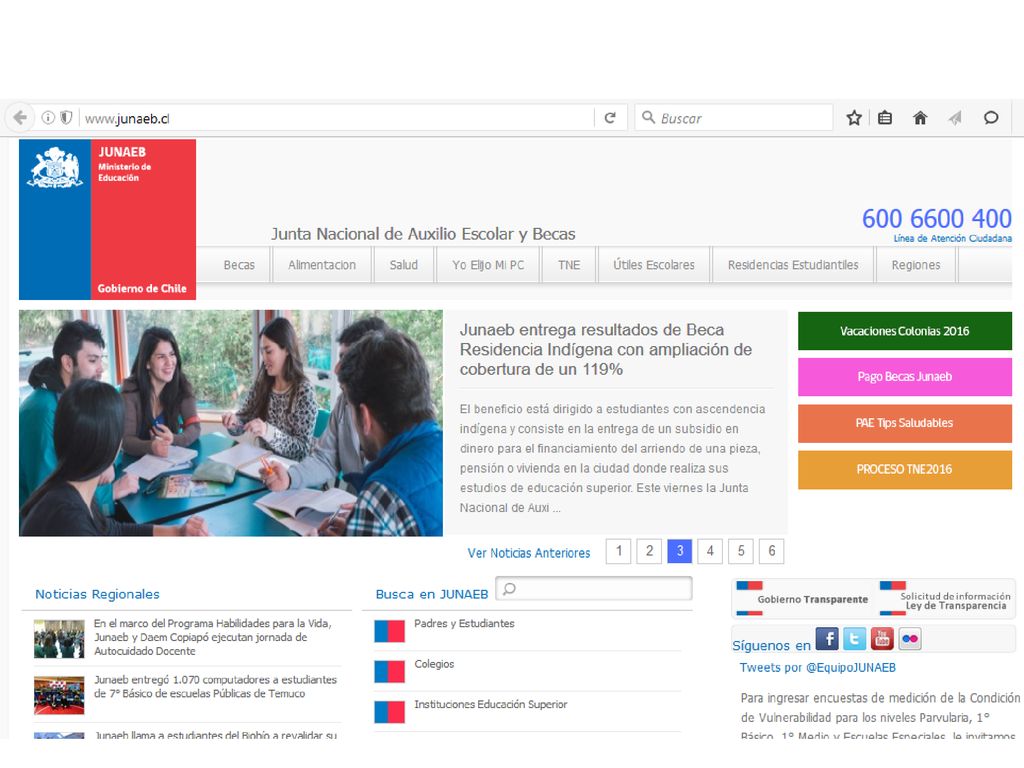
Task: Open the Padres y Estudiantes link
Action: (464, 624)
